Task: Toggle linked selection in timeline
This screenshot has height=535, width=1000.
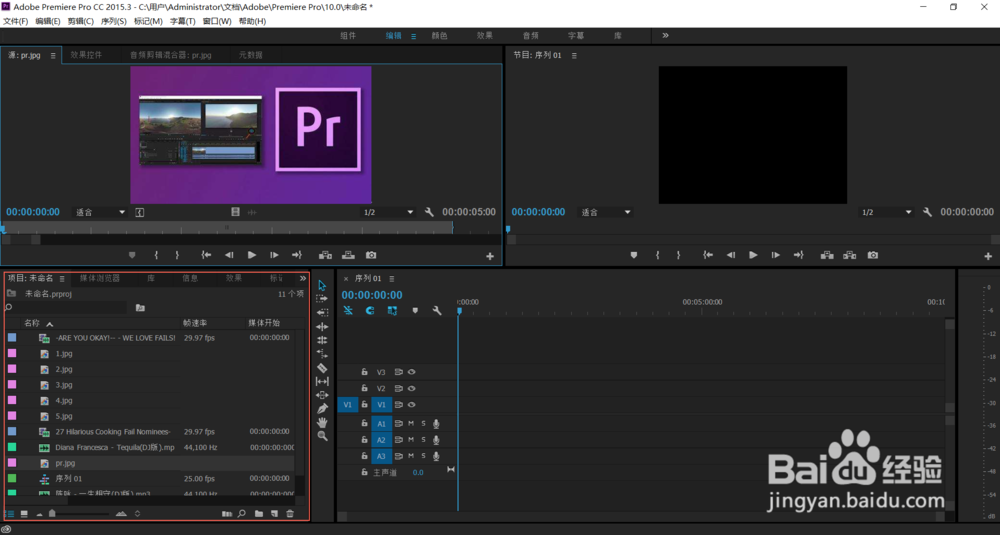Action: 392,311
